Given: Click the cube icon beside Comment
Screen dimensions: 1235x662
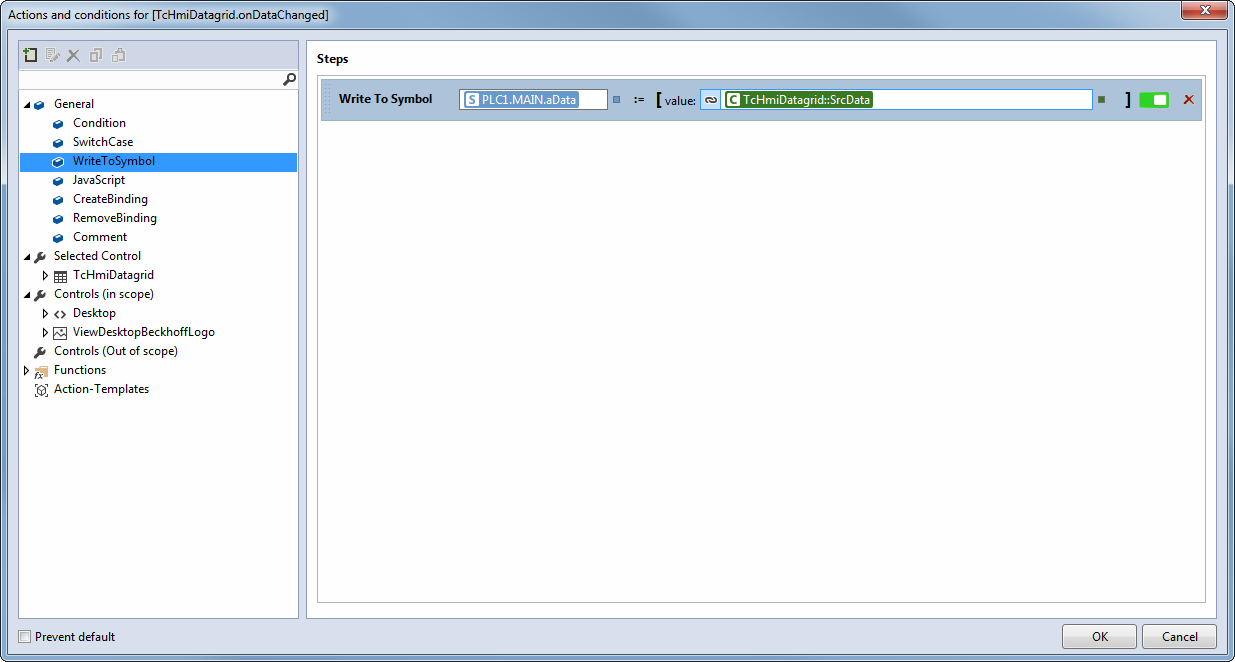Looking at the screenshot, I should (58, 237).
